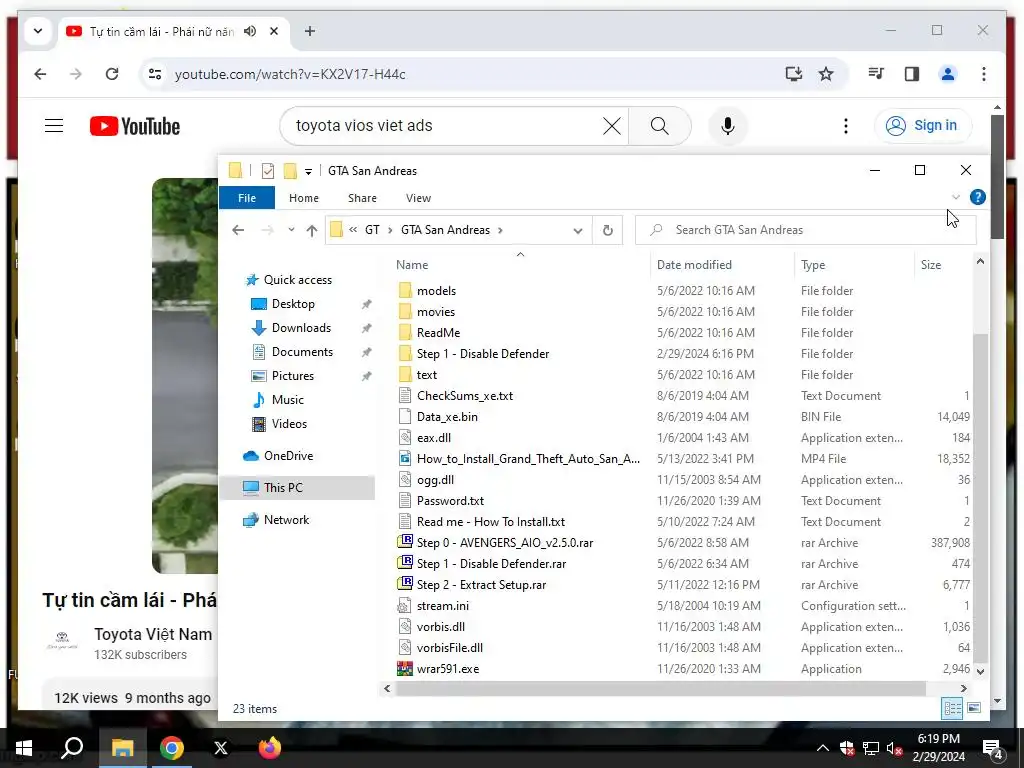Expand the breadcrumb arrow after GTA San Andreas
The width and height of the screenshot is (1024, 768).
[x=500, y=230]
